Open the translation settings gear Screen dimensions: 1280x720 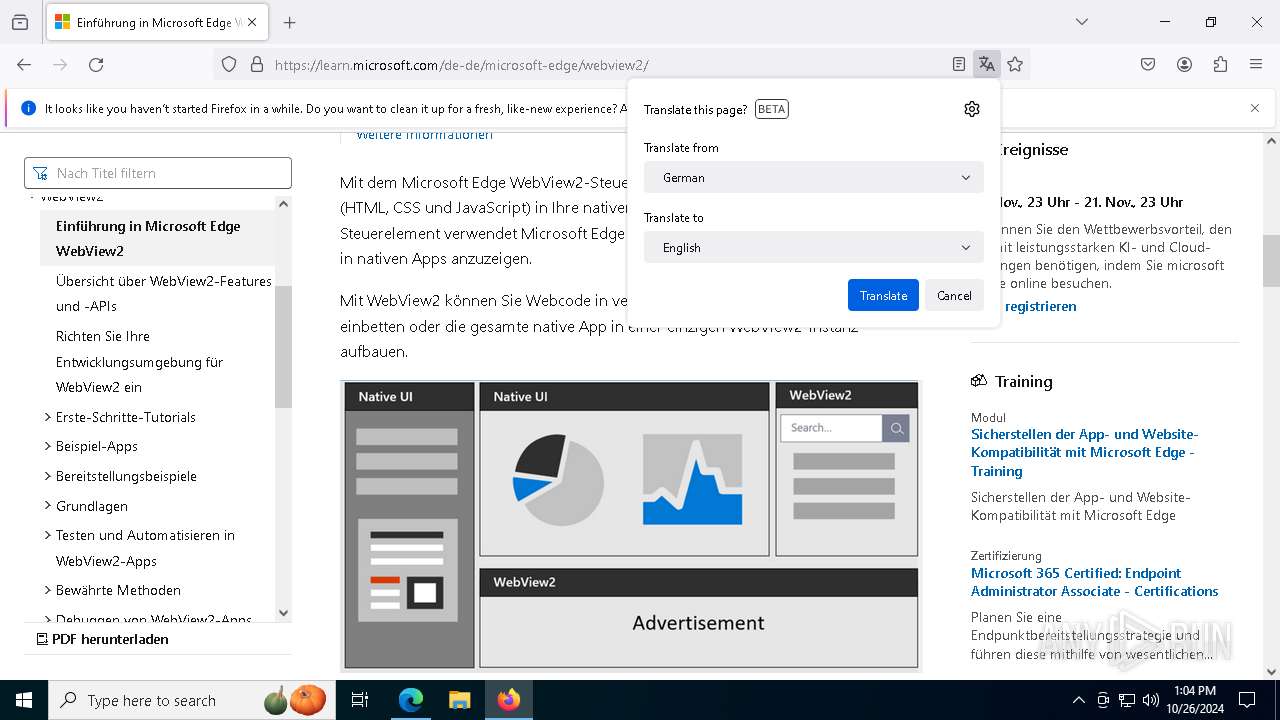coord(972,109)
